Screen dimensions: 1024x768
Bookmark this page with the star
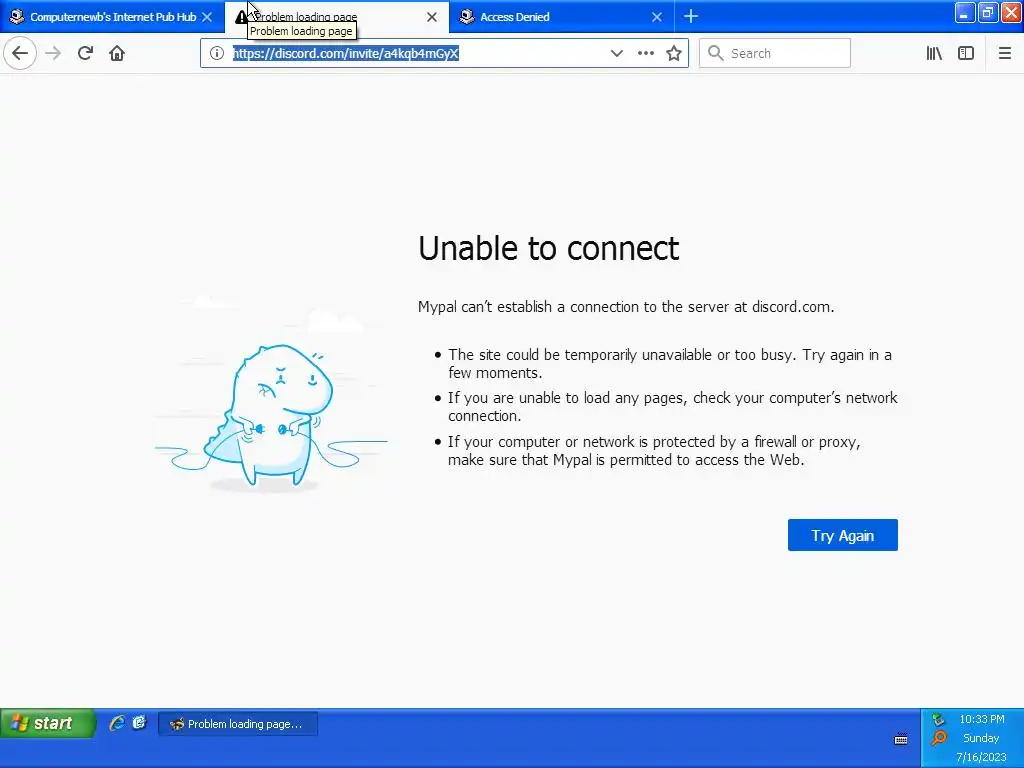pyautogui.click(x=674, y=53)
